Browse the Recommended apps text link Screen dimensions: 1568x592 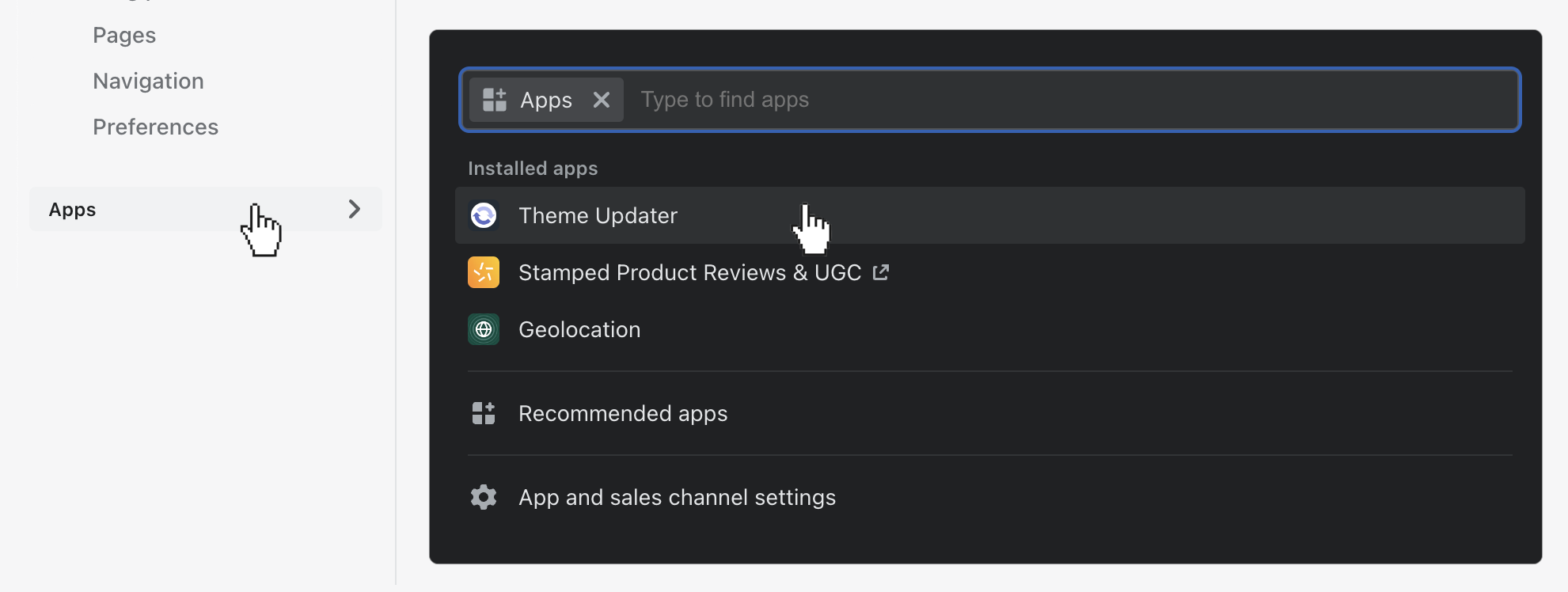pos(623,414)
